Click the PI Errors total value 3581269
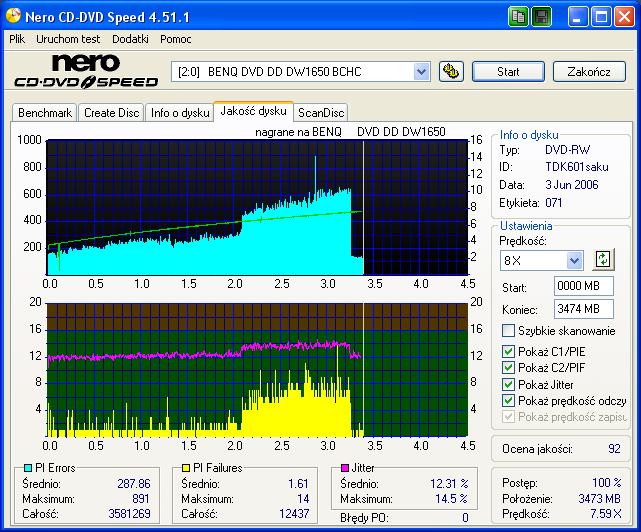This screenshot has width=641, height=532. click(129, 514)
